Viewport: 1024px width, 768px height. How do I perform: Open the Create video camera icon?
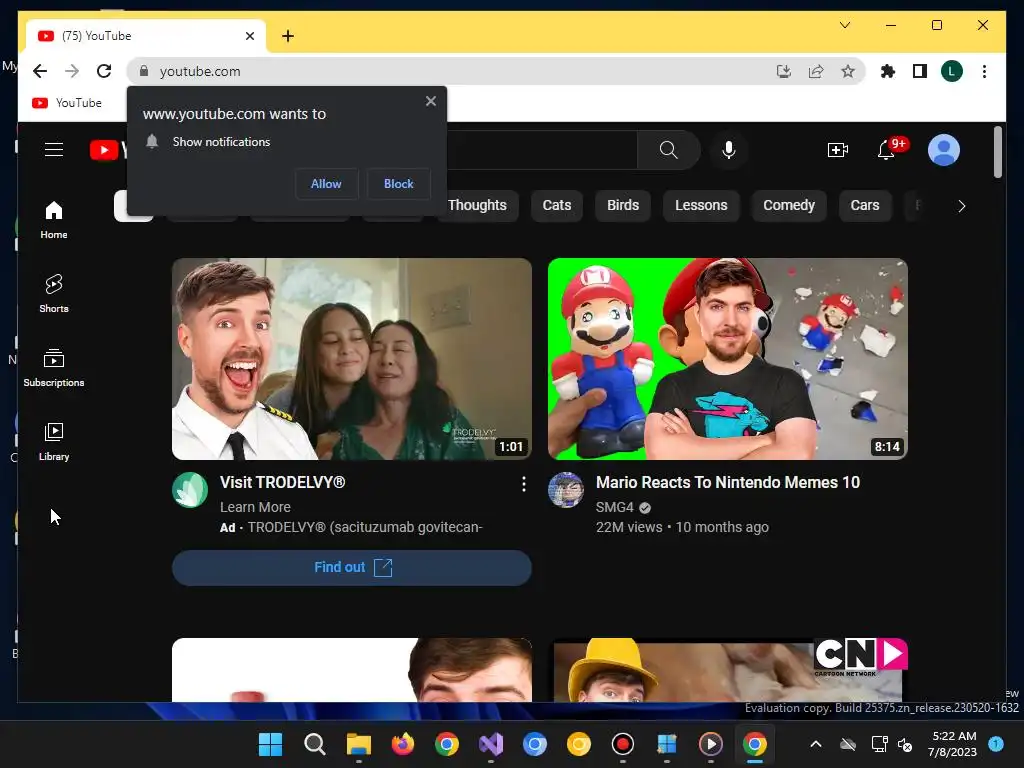pos(837,150)
